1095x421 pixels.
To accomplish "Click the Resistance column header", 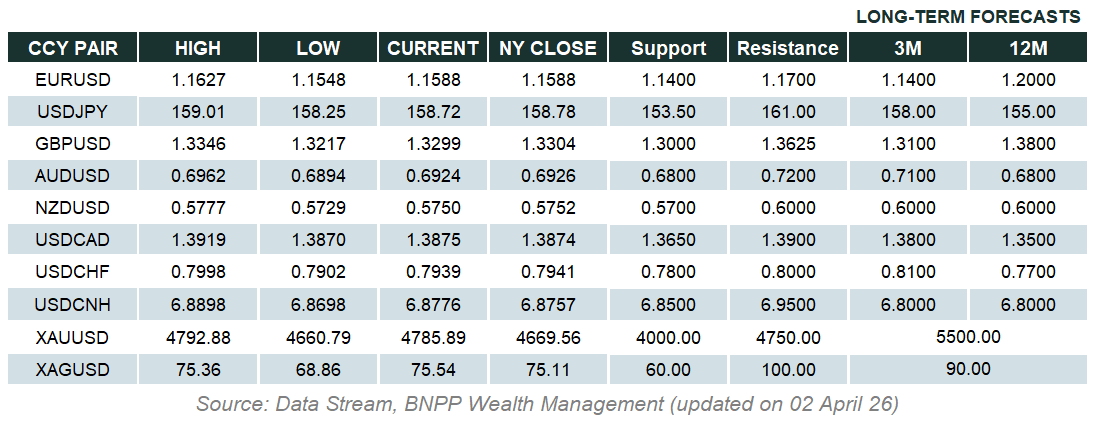I will (786, 48).
